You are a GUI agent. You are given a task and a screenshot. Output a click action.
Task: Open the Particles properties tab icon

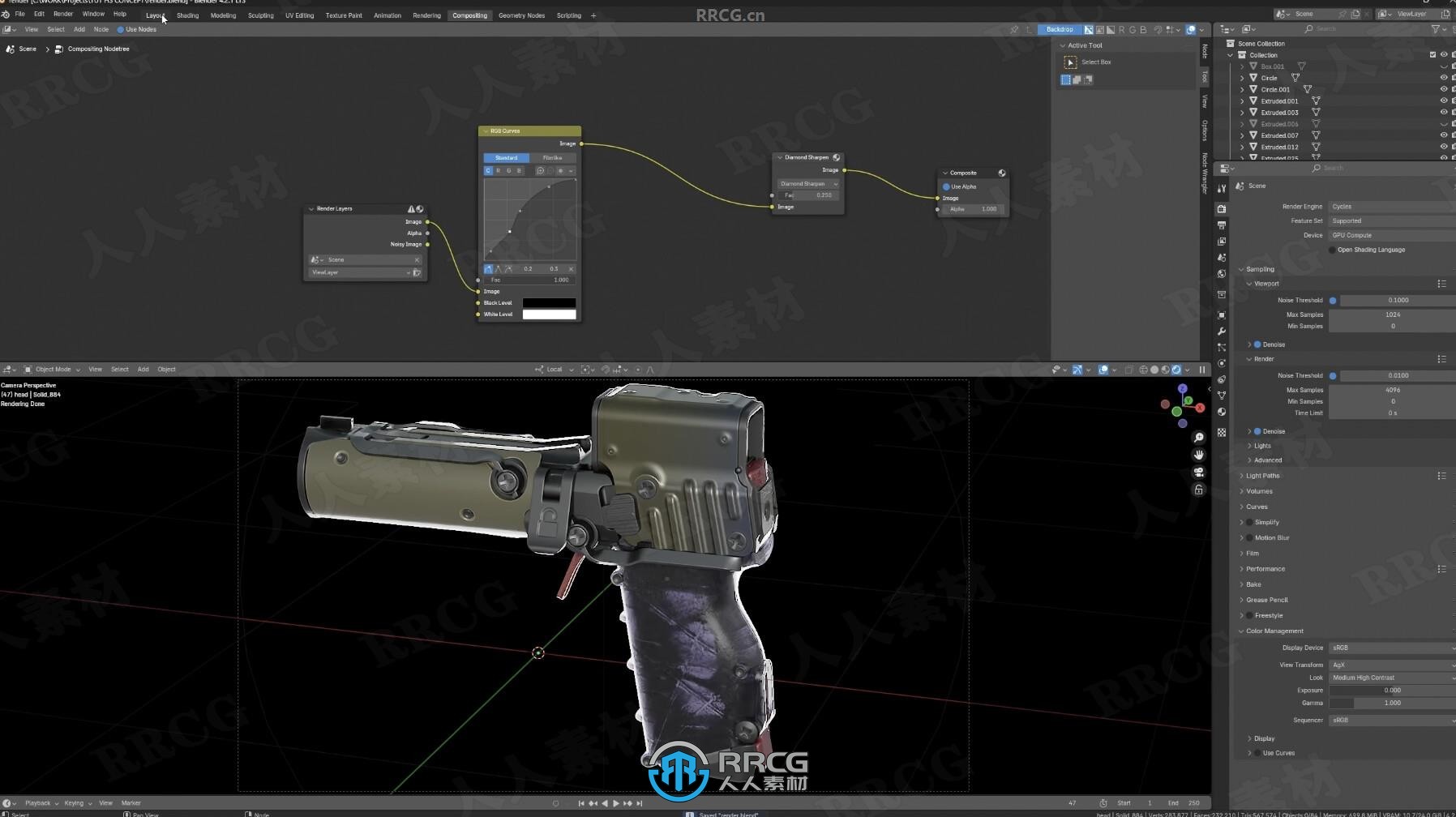1222,348
